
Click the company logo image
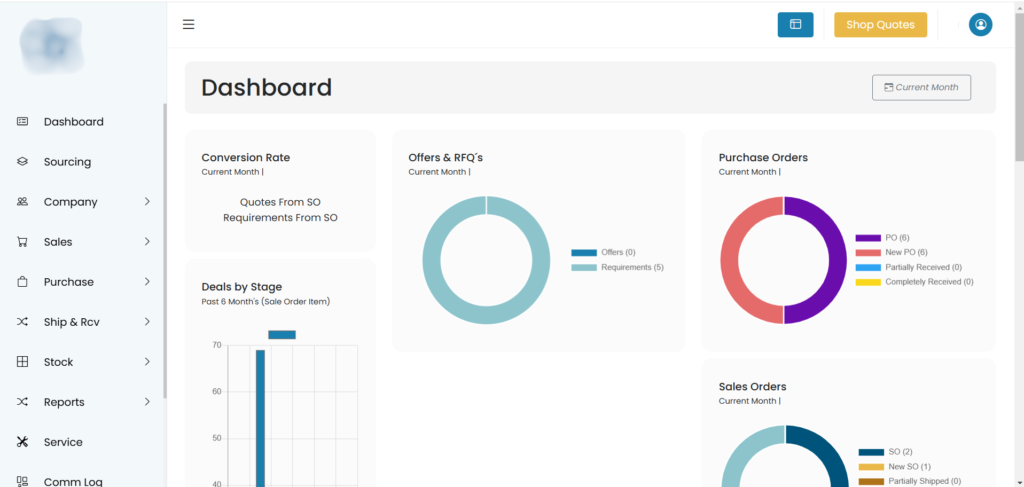pos(52,46)
